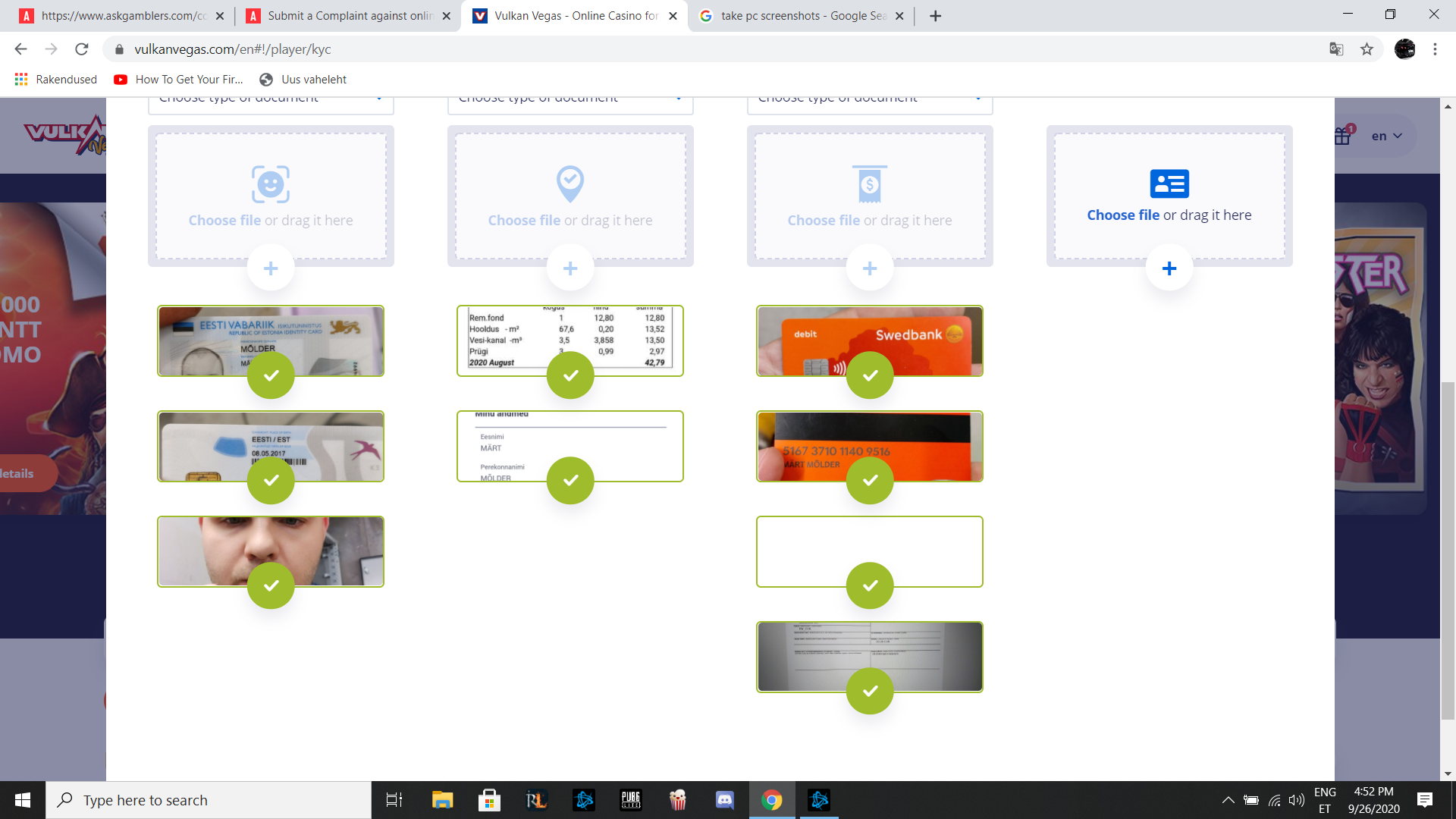Open the 'en' language selector
This screenshot has width=1456, height=819.
click(1387, 136)
